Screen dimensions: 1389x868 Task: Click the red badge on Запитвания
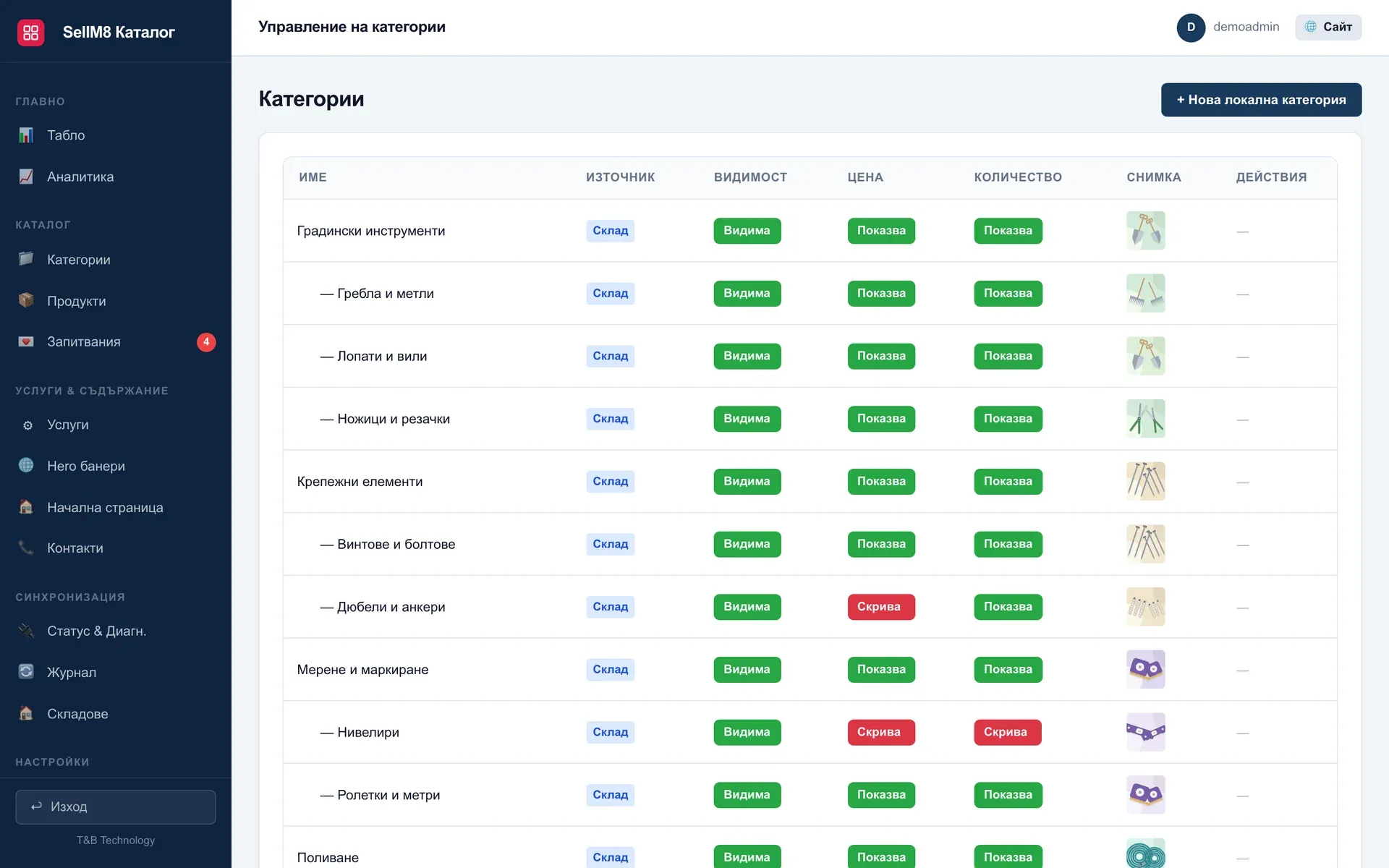(x=206, y=342)
